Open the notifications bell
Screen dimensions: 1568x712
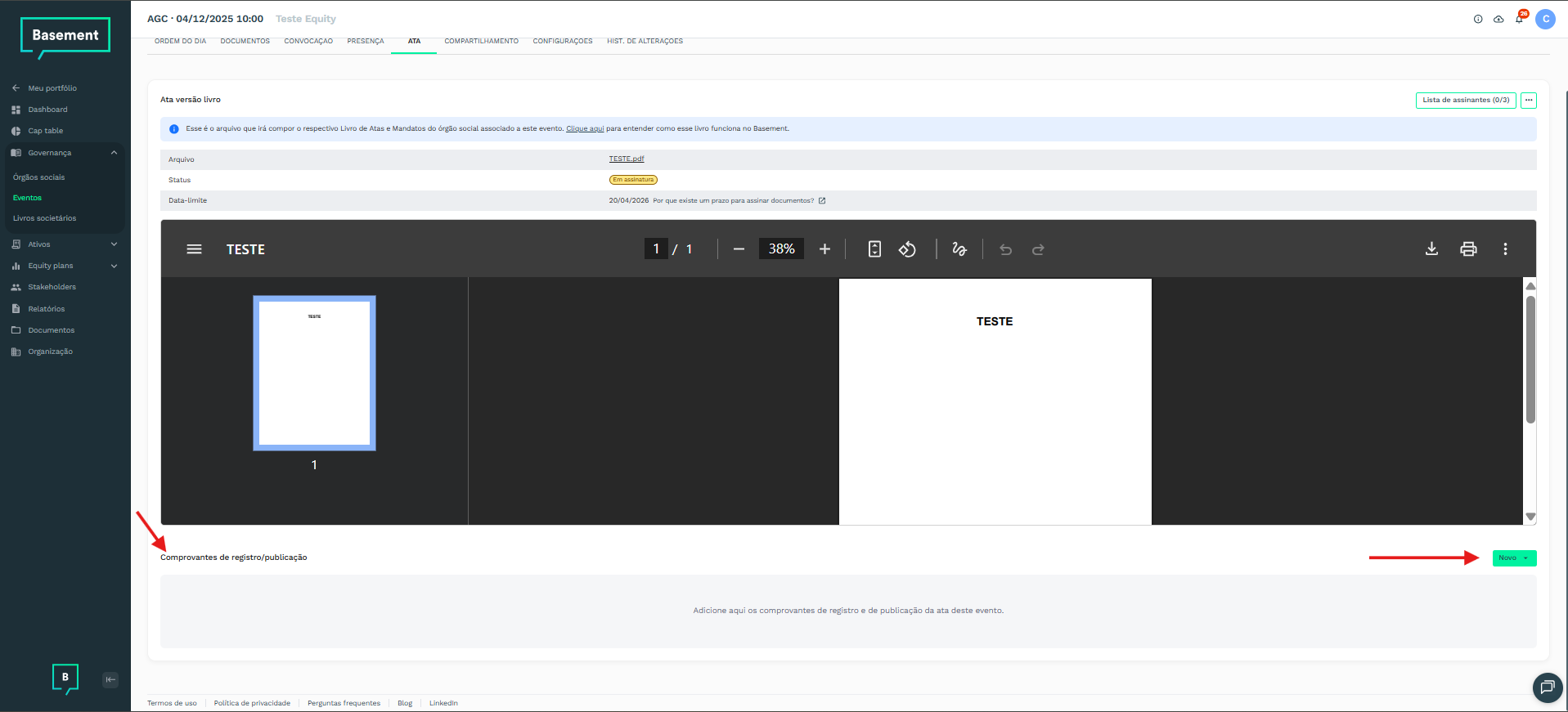click(x=1519, y=19)
